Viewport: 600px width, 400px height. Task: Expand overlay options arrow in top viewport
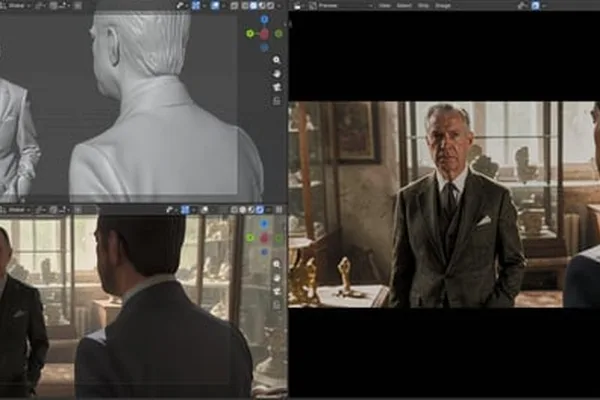223,6
